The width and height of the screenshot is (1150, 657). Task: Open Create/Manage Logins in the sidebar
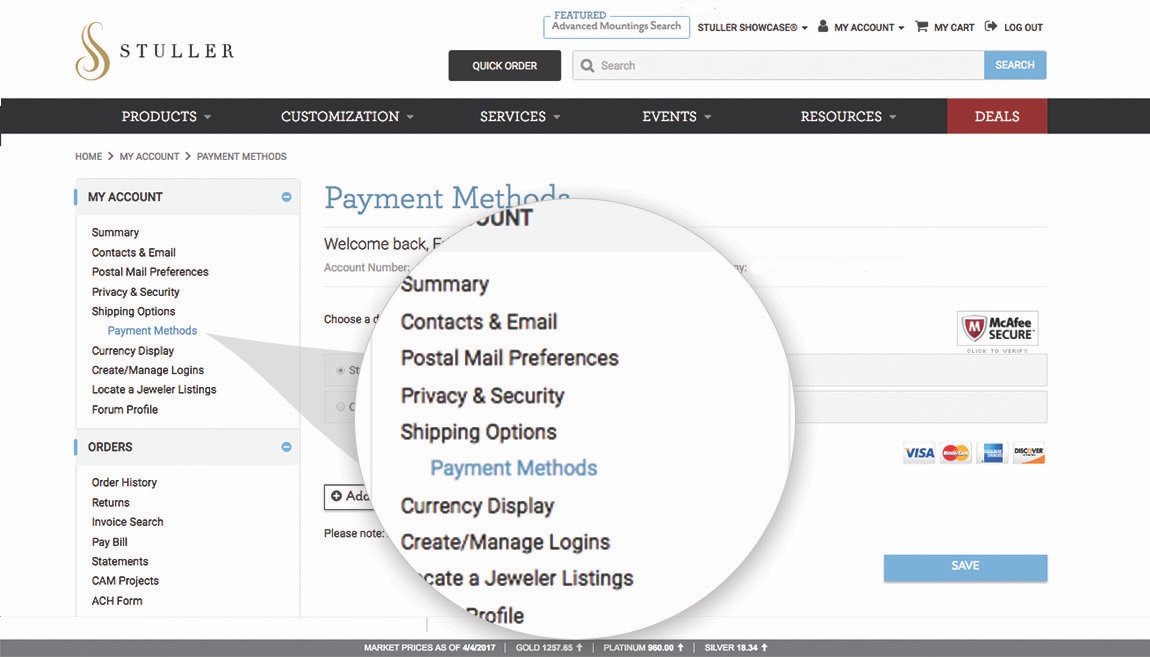[x=147, y=370]
